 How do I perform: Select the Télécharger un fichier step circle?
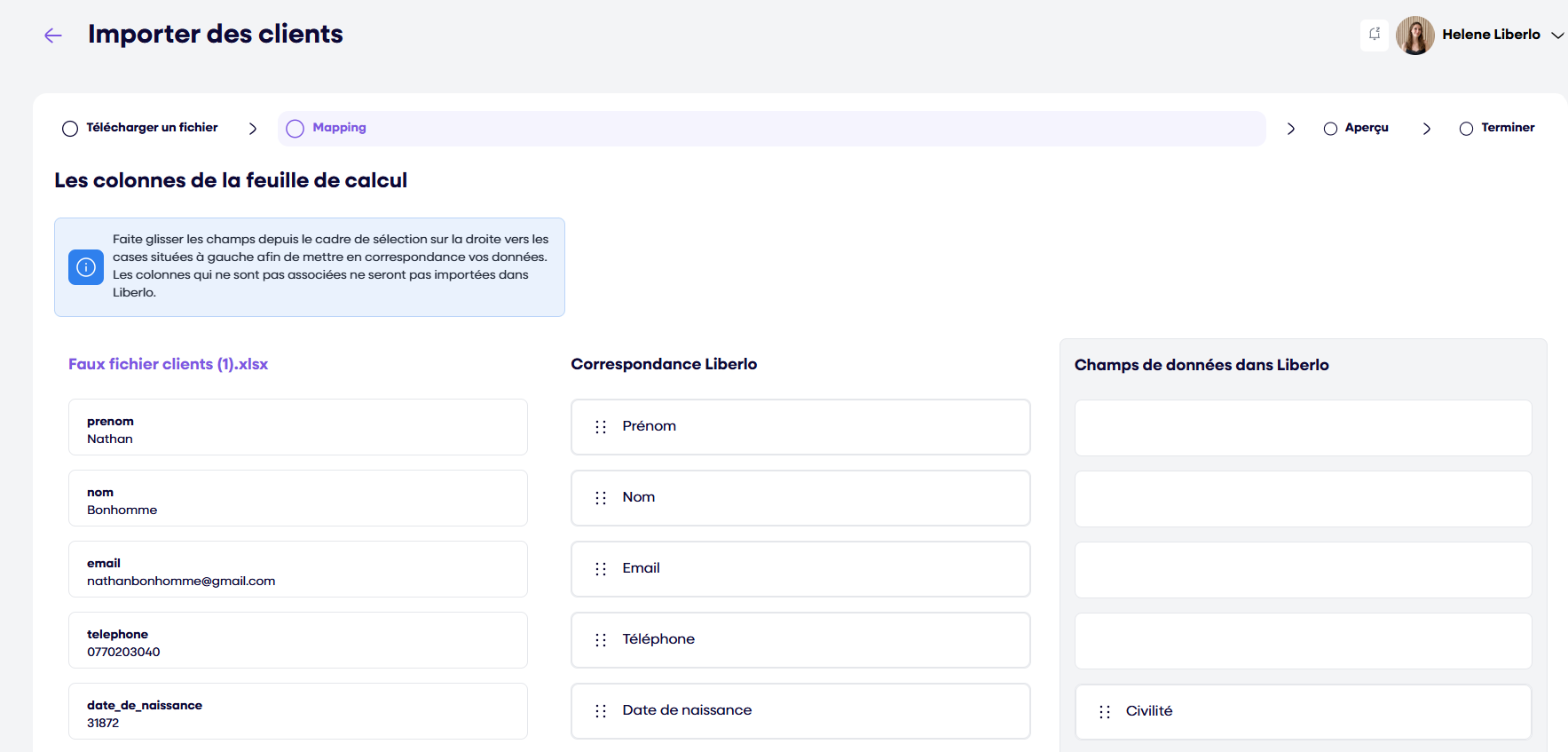(70, 129)
